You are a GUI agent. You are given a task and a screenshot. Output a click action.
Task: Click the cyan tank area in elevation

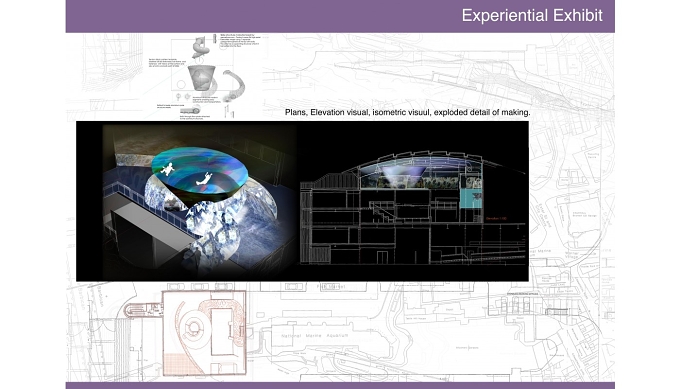coord(471,199)
